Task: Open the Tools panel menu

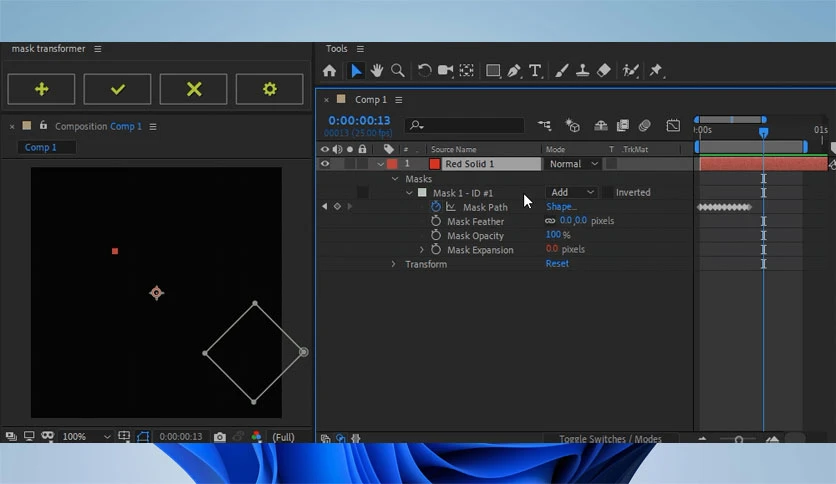Action: click(360, 49)
